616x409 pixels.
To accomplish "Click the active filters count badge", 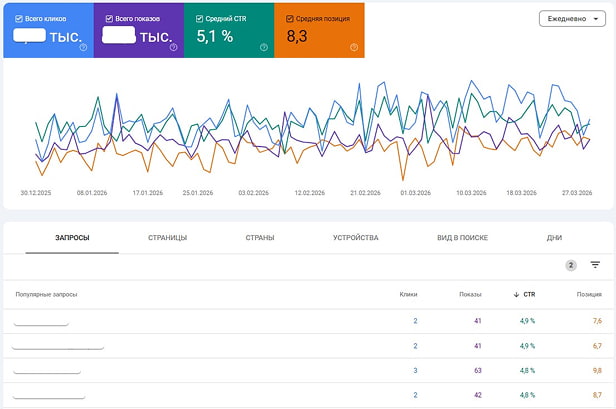I will point(571,265).
